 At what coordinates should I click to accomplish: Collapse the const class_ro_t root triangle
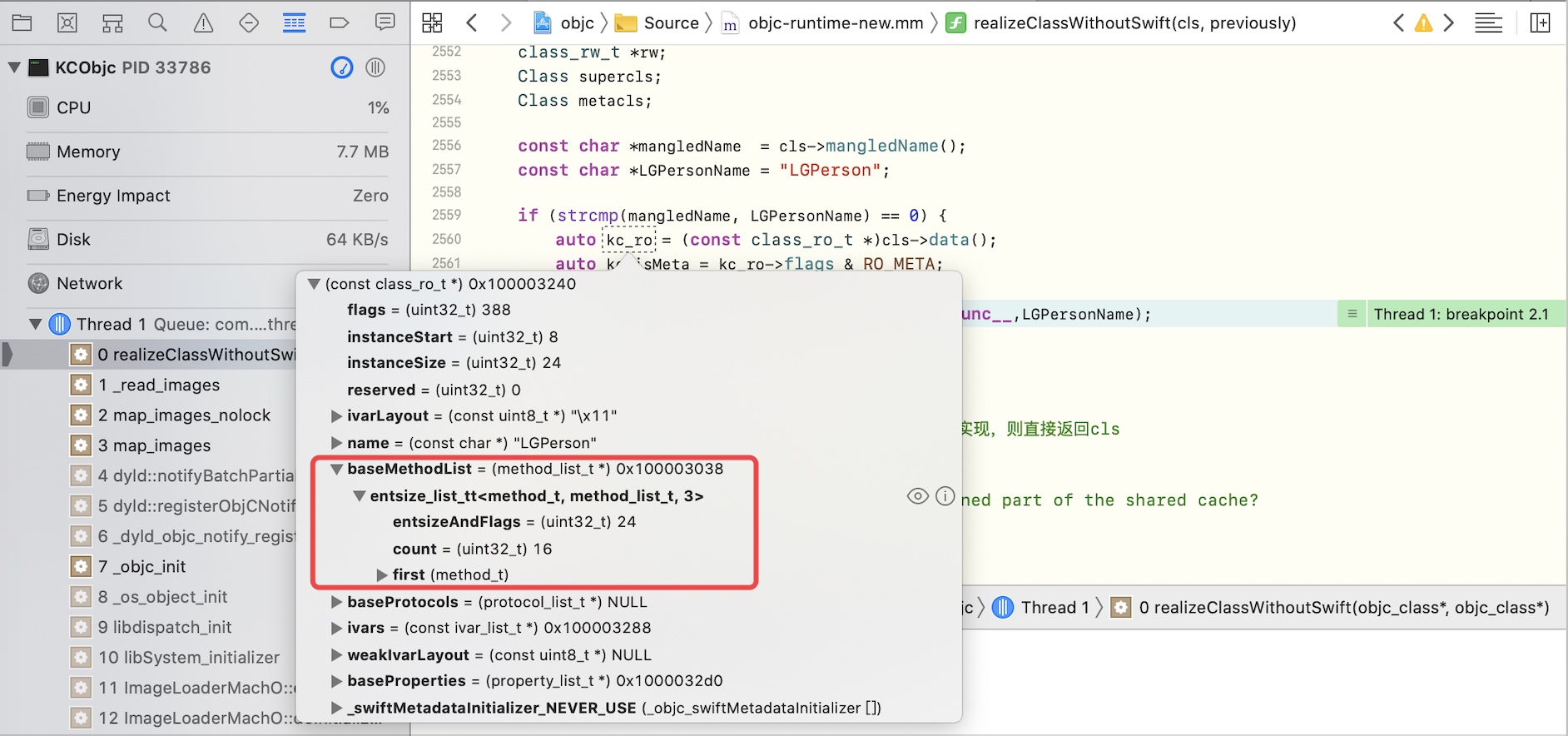[314, 284]
